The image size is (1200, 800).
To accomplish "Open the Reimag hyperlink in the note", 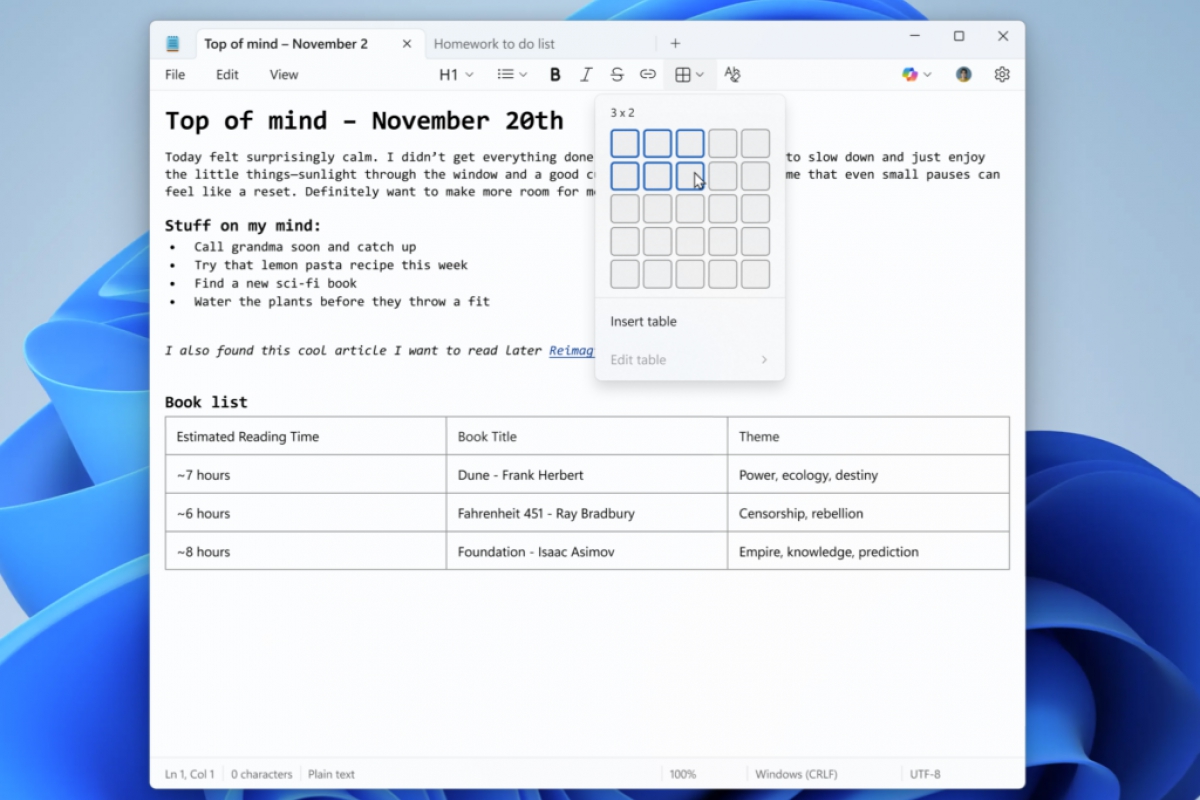I will (x=571, y=350).
